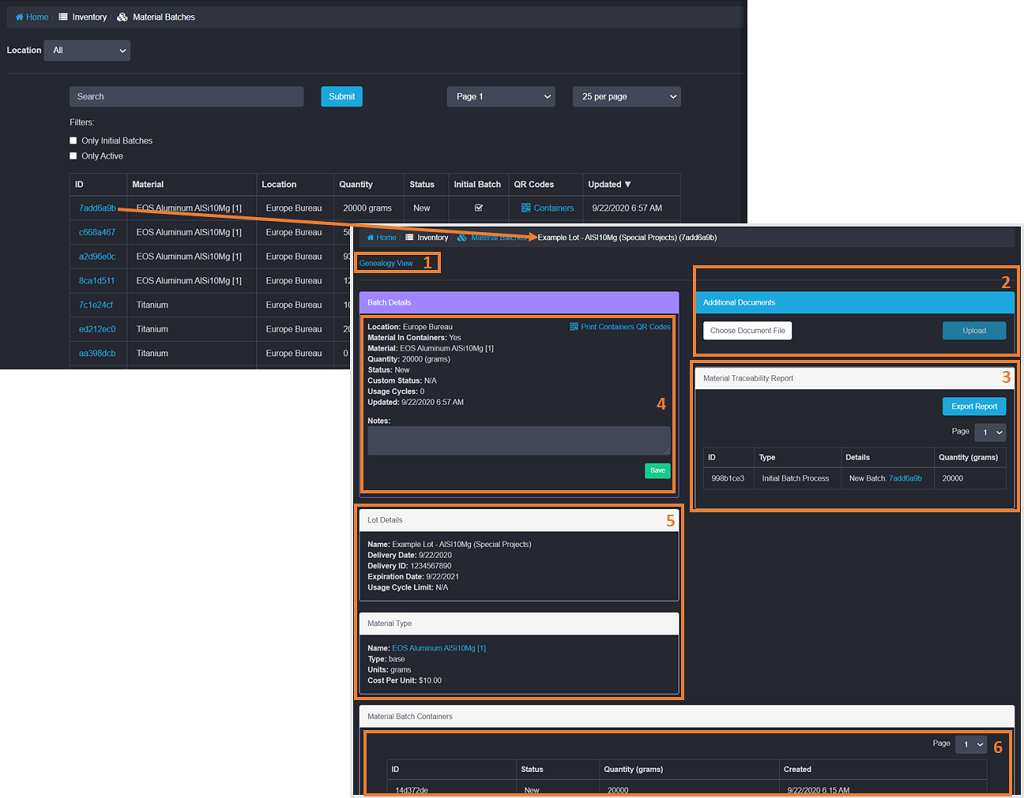Open the 25 per page dropdown

(626, 97)
